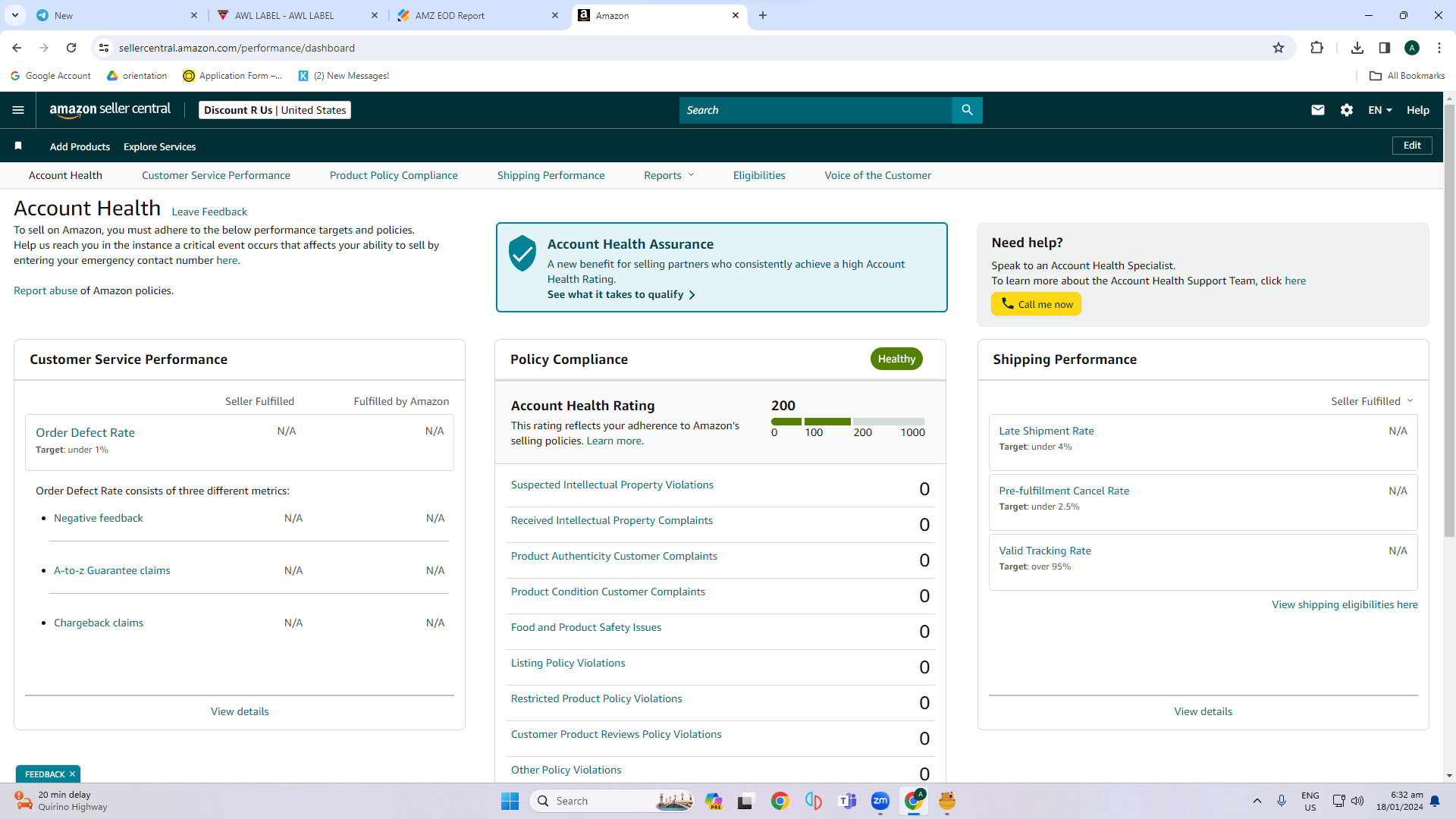The height and width of the screenshot is (819, 1456).
Task: Switch to the New browser tab
Action: coord(118,15)
